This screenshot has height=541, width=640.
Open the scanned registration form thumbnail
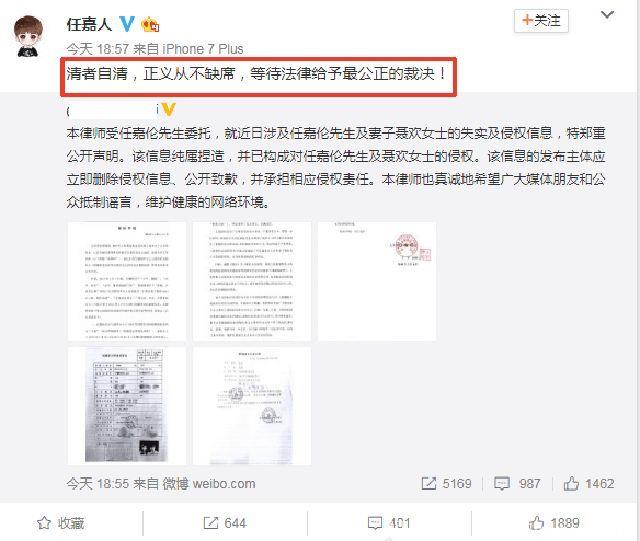tap(127, 406)
